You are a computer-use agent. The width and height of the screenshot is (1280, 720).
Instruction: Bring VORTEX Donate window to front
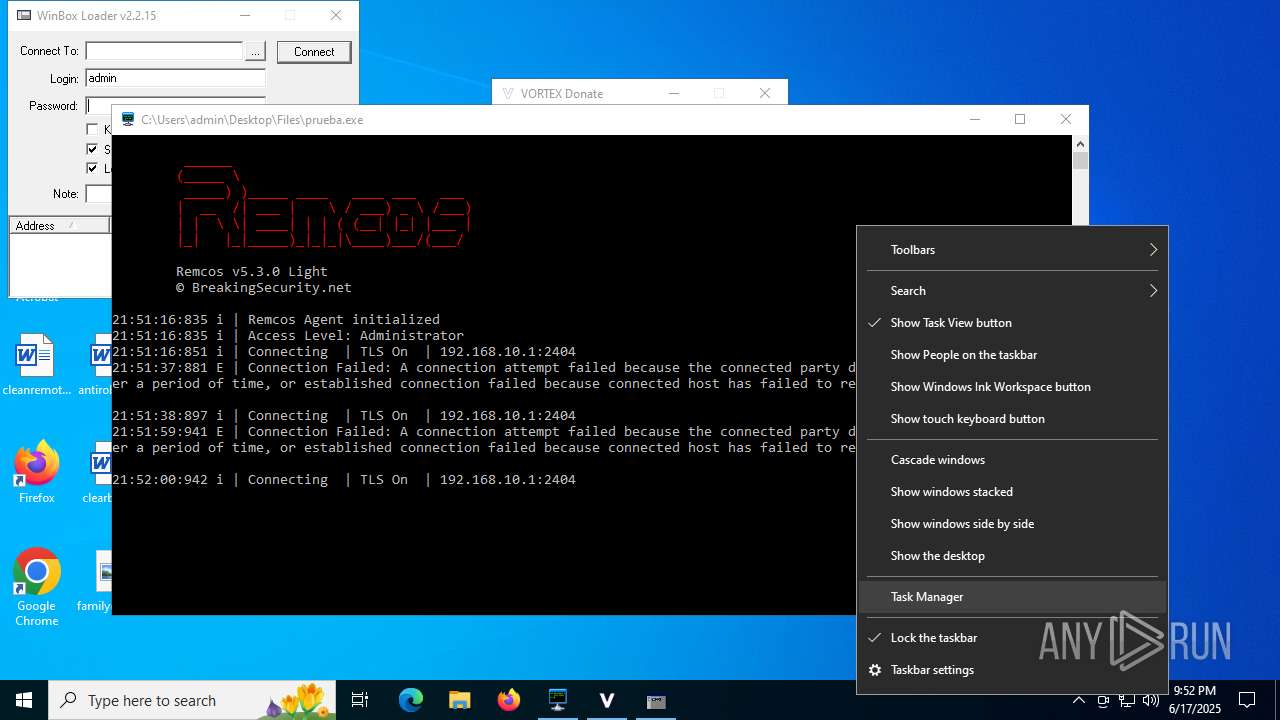(x=562, y=94)
